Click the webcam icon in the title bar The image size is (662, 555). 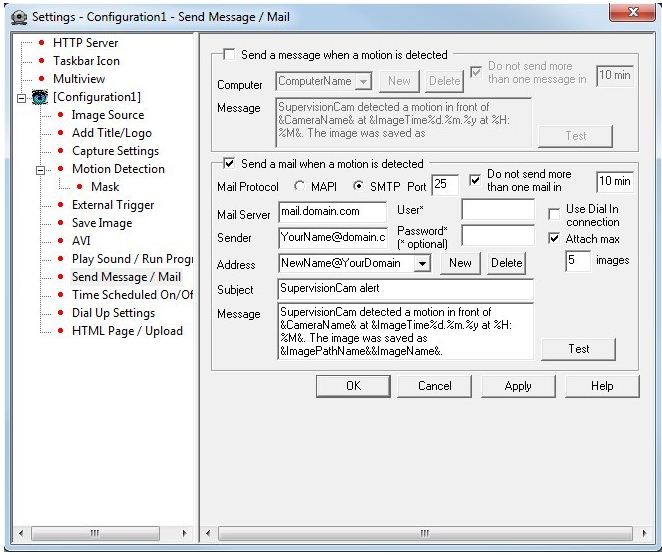[19, 17]
